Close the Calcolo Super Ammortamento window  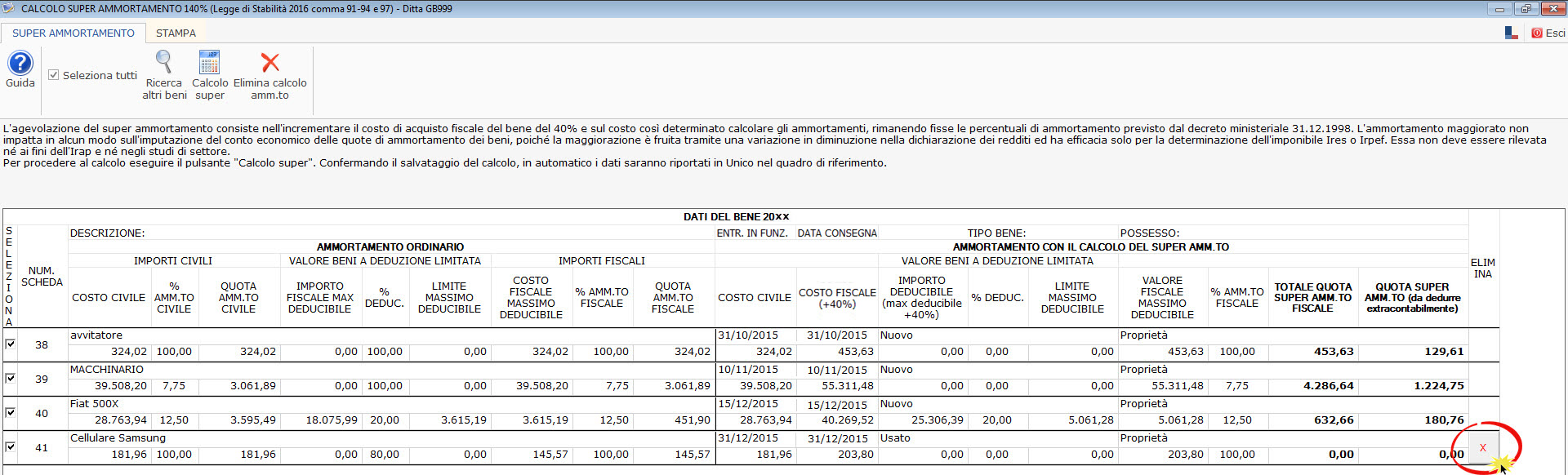click(x=1552, y=9)
